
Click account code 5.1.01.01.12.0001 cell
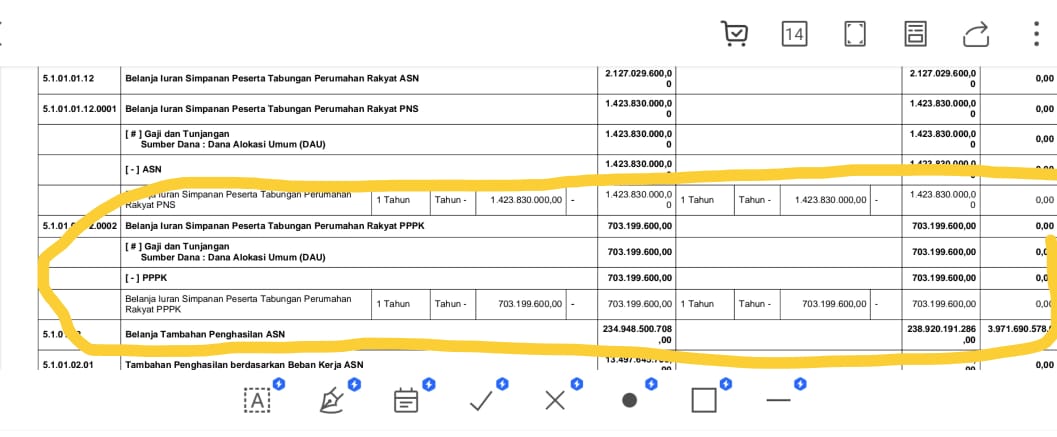[78, 108]
